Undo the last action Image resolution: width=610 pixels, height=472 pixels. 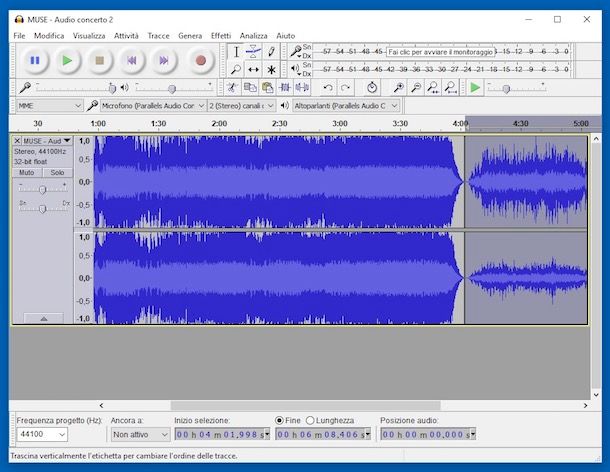(x=328, y=88)
